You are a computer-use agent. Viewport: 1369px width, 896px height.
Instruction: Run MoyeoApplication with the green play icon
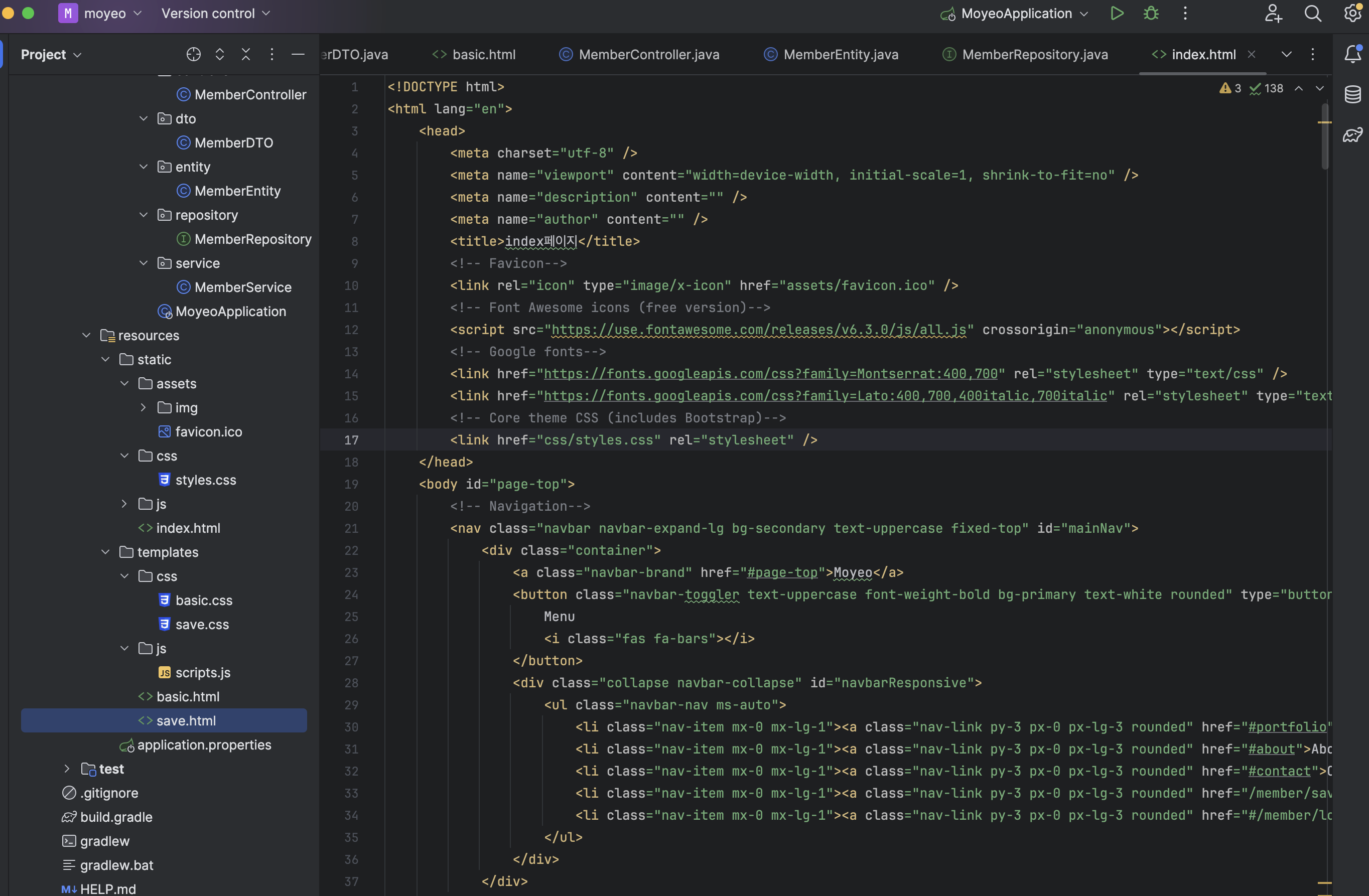(1117, 13)
